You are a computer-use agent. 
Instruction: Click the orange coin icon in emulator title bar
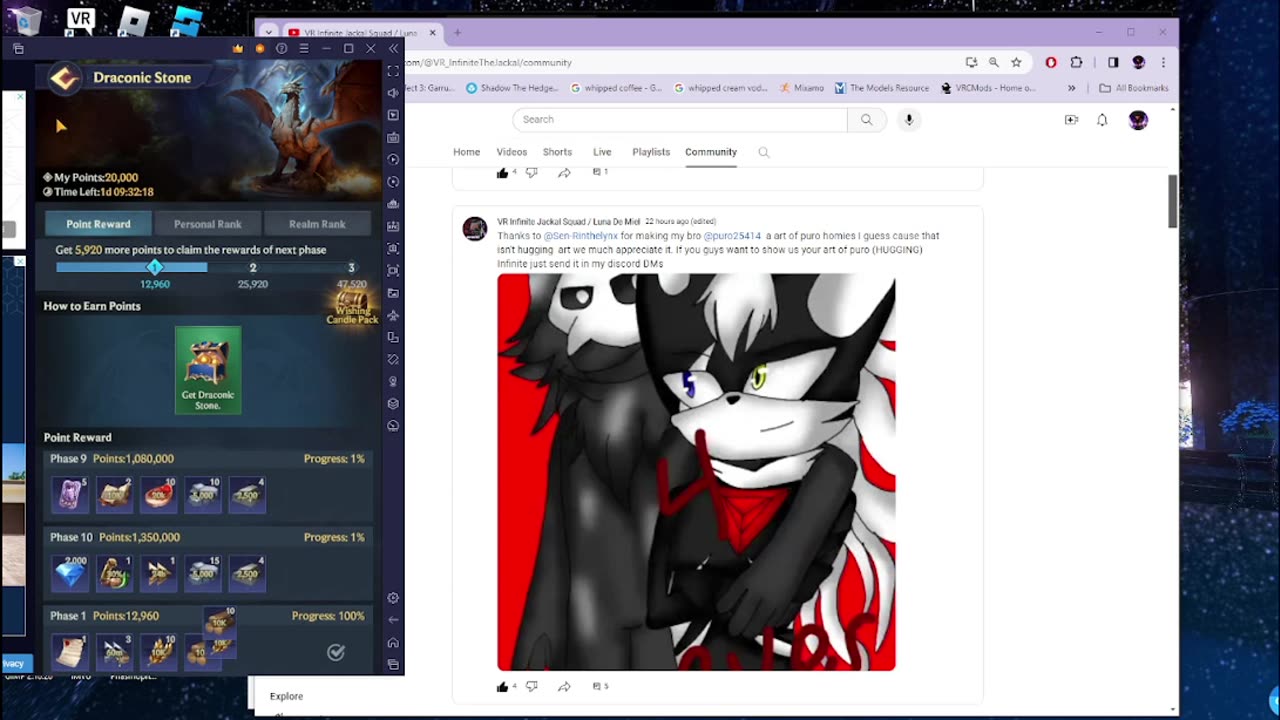(x=260, y=48)
